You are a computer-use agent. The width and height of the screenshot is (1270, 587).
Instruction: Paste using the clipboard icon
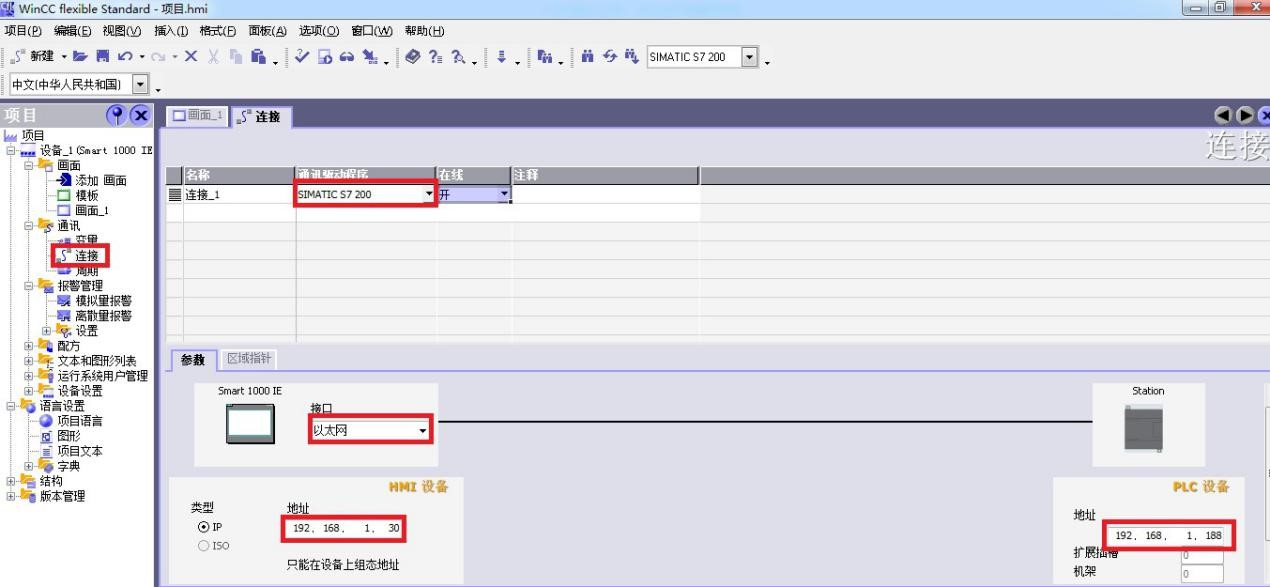point(258,57)
